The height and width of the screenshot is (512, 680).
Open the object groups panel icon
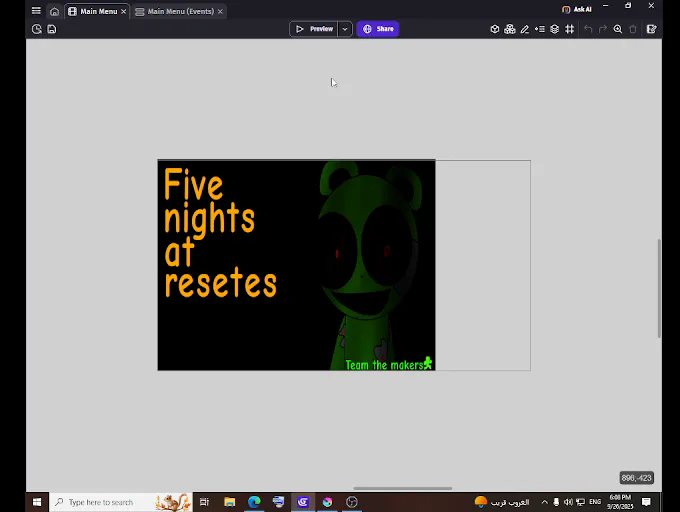click(x=510, y=29)
